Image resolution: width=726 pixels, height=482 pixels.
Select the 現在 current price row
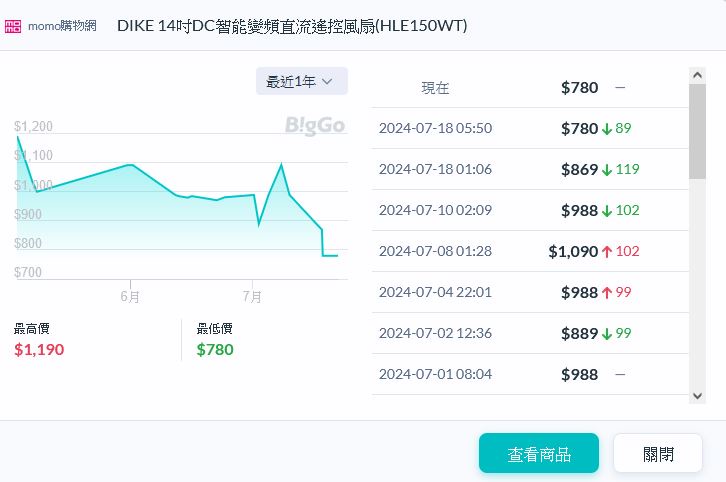pos(529,87)
